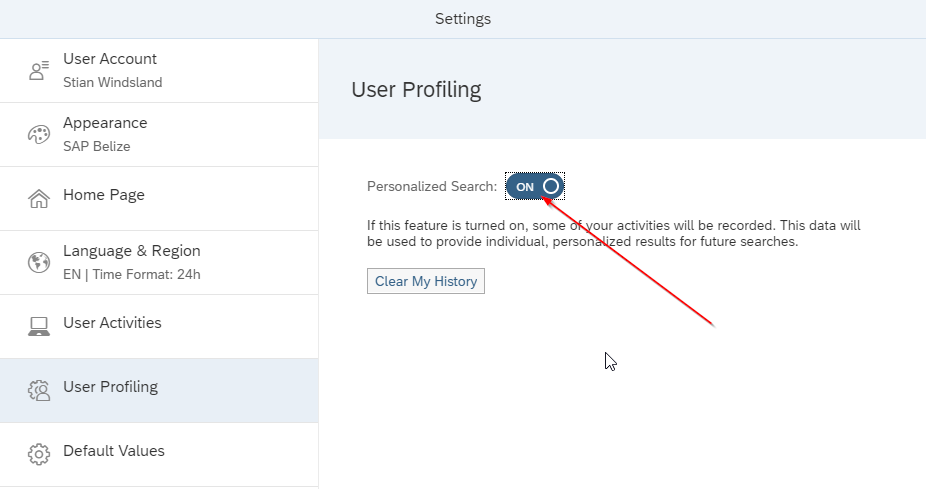Click the Clear My History button
Screen dimensions: 926x489
tap(426, 281)
